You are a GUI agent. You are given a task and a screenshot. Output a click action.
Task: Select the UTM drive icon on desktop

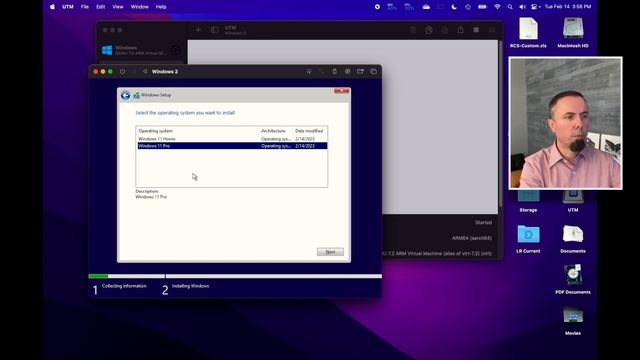573,202
